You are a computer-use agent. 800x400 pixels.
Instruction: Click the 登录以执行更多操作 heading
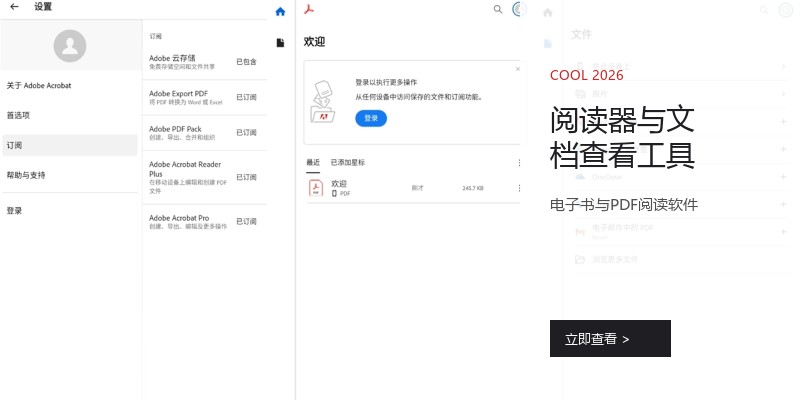(386, 82)
